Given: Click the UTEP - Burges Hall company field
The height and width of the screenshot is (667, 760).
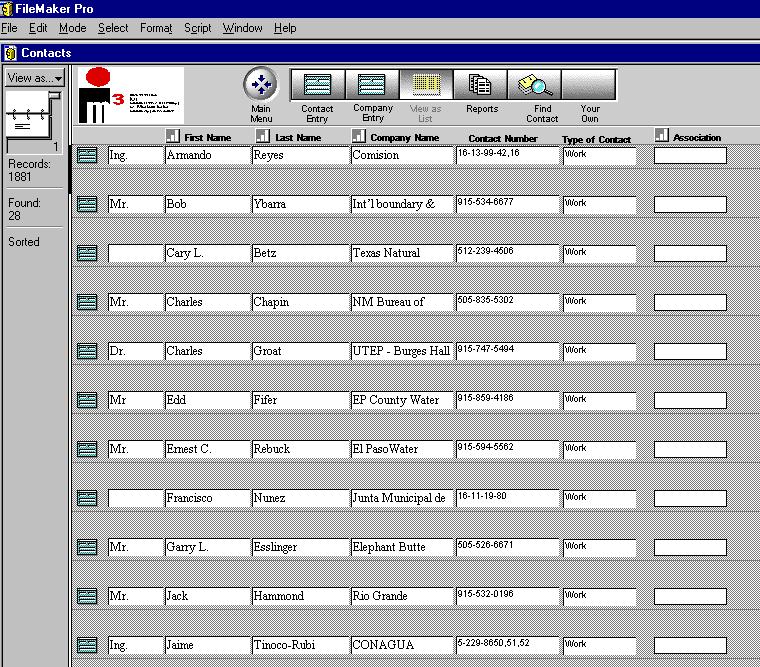Looking at the screenshot, I should tap(401, 351).
